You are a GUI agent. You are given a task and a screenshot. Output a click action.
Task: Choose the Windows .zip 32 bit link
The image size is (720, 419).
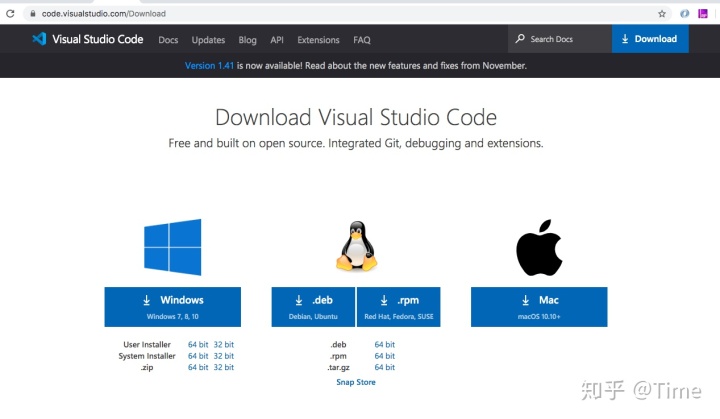point(224,368)
